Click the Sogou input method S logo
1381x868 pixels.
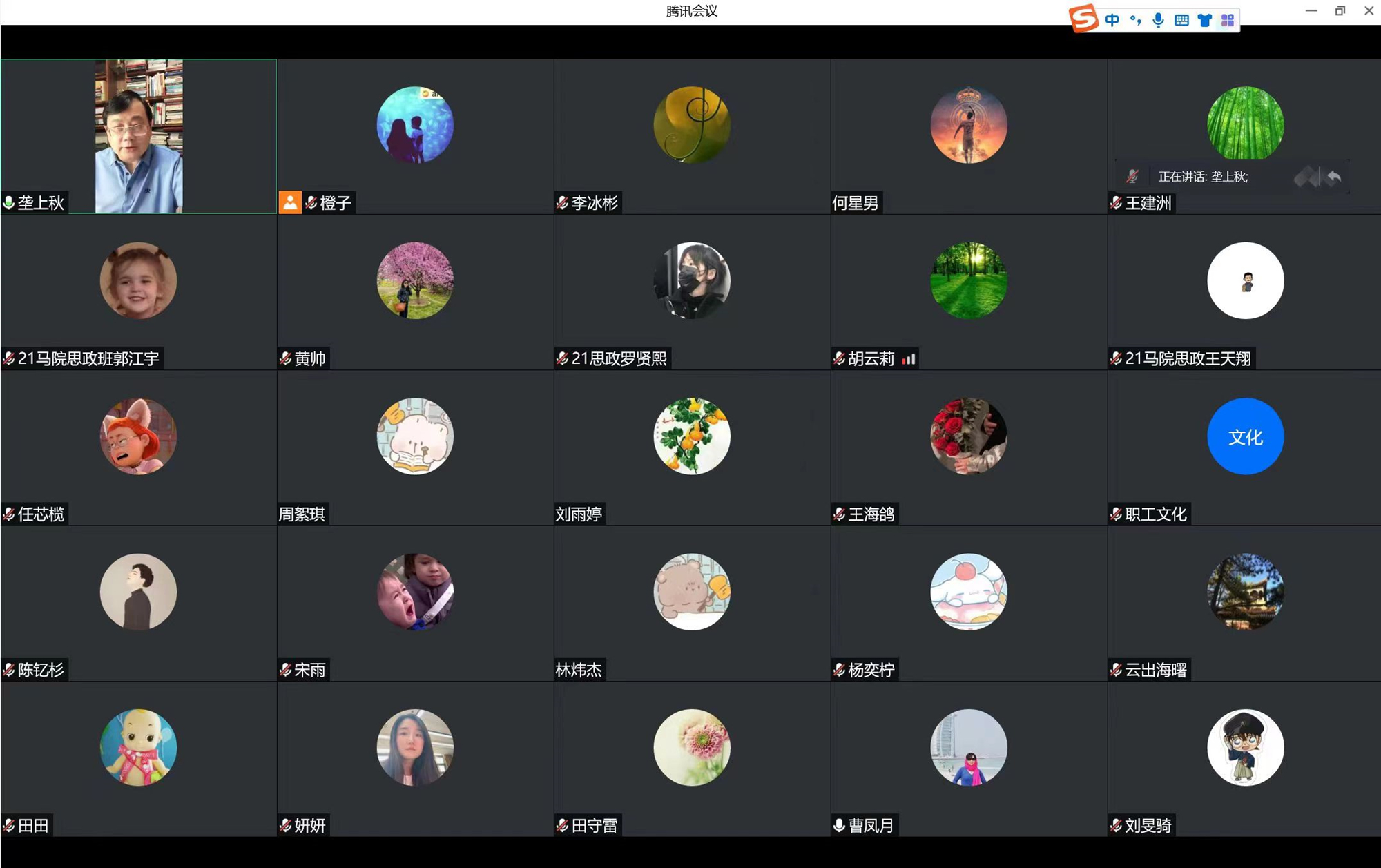[x=1083, y=18]
